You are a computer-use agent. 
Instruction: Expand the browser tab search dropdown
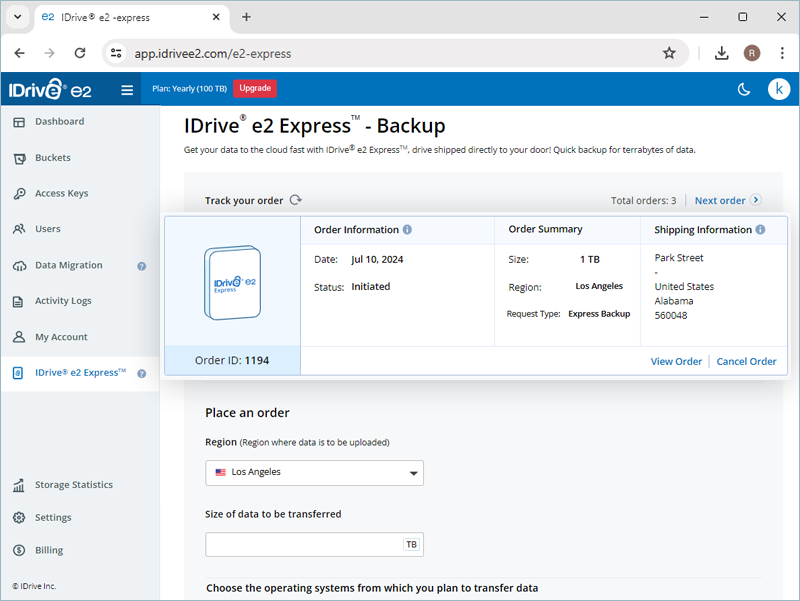(x=18, y=17)
